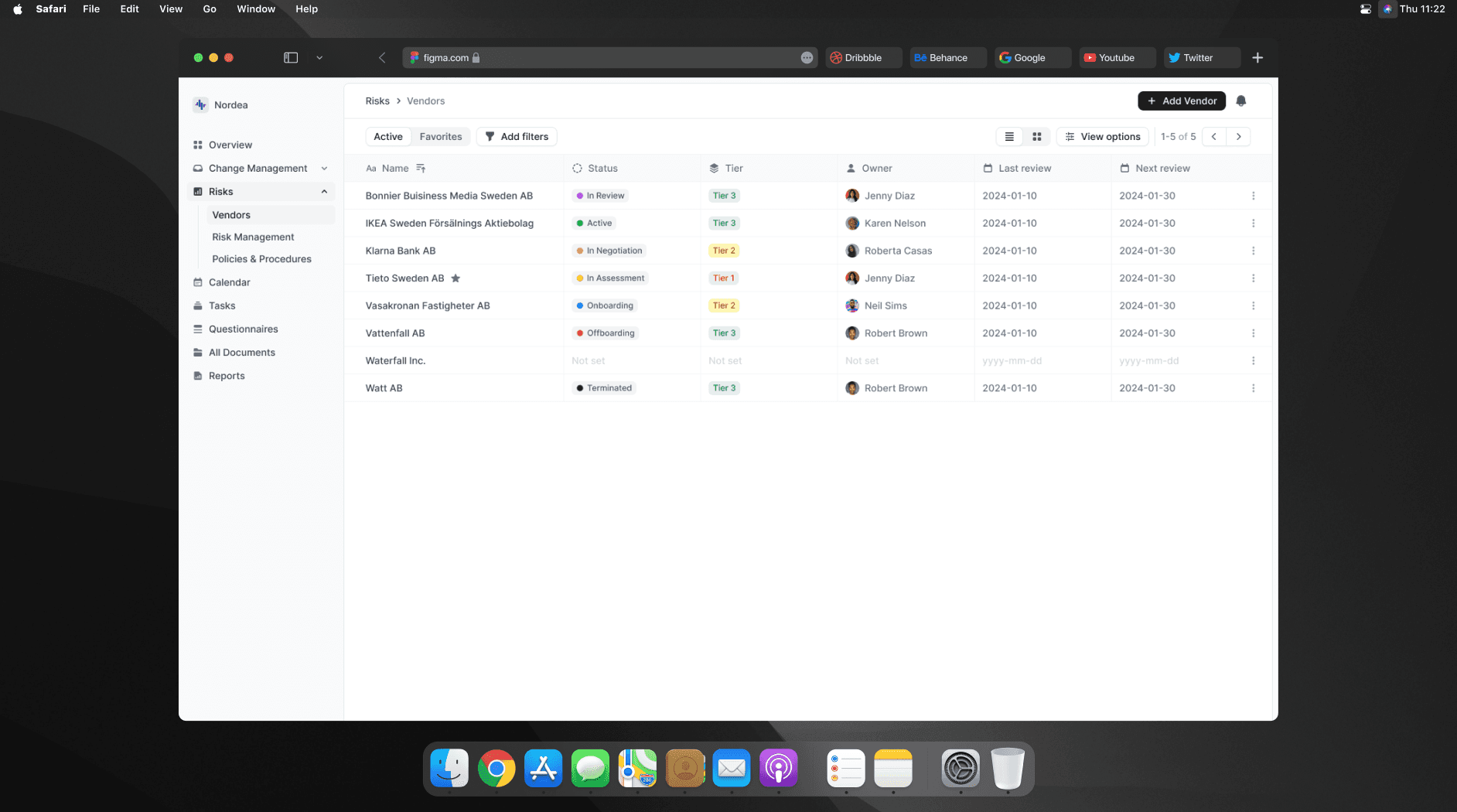Screen dimensions: 1457x812
Task: Open Tasks in the sidebar
Action: point(221,305)
